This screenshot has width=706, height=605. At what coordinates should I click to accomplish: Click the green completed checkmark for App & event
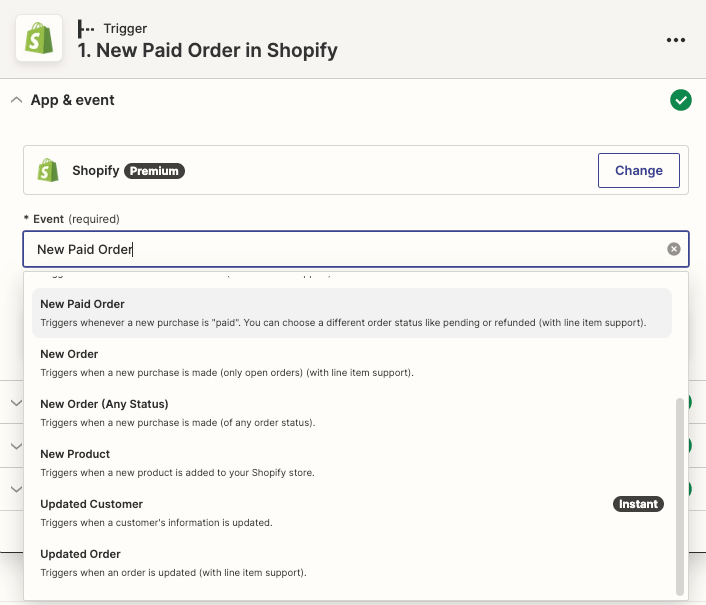point(681,100)
